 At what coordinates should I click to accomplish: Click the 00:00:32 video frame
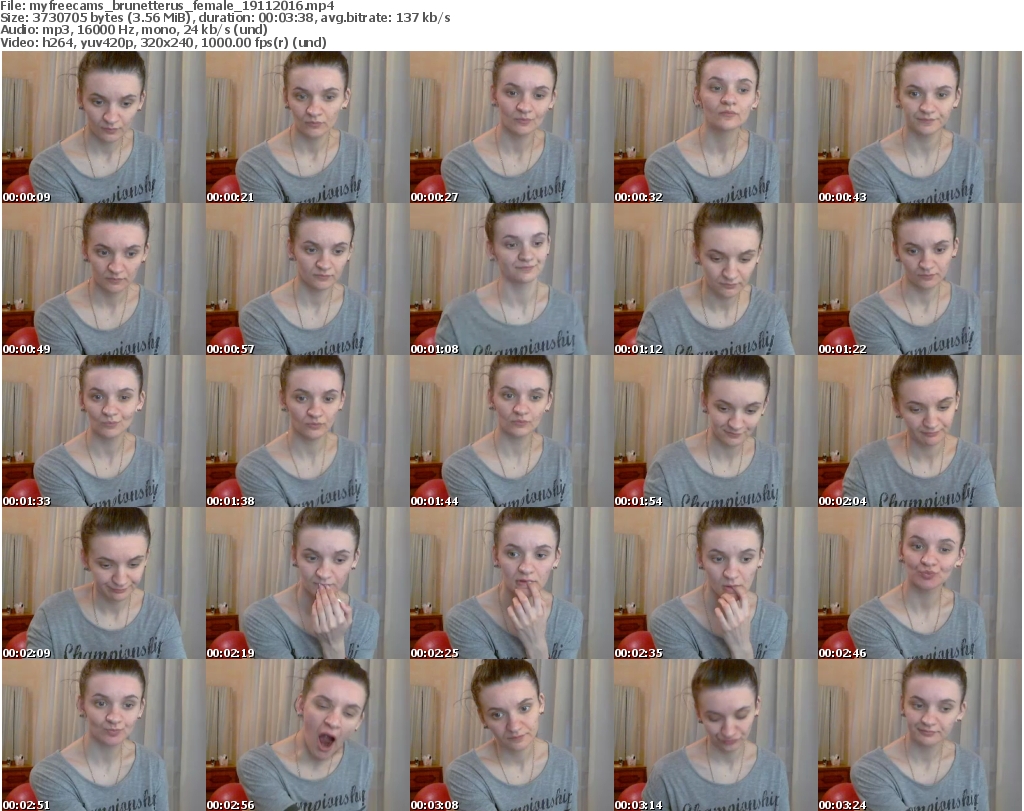click(715, 127)
